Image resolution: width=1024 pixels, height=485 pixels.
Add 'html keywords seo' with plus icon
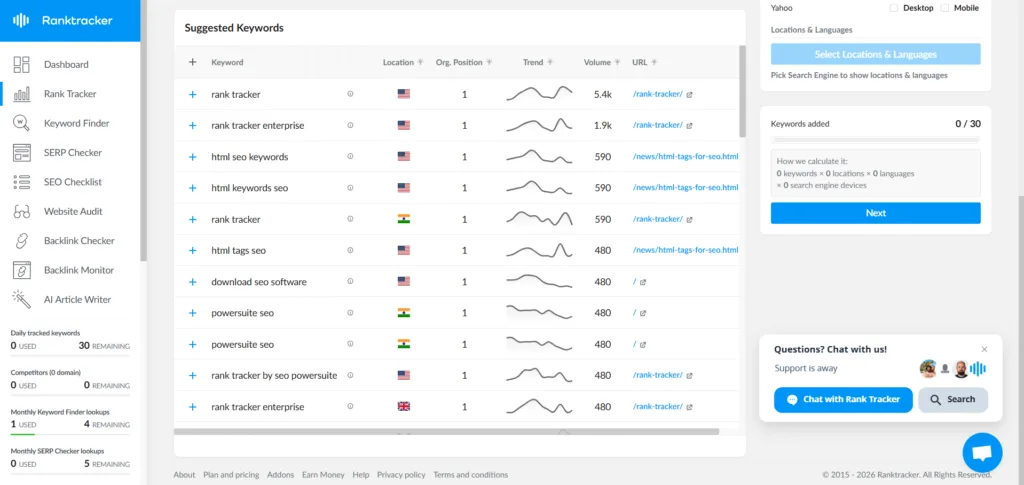pos(192,188)
